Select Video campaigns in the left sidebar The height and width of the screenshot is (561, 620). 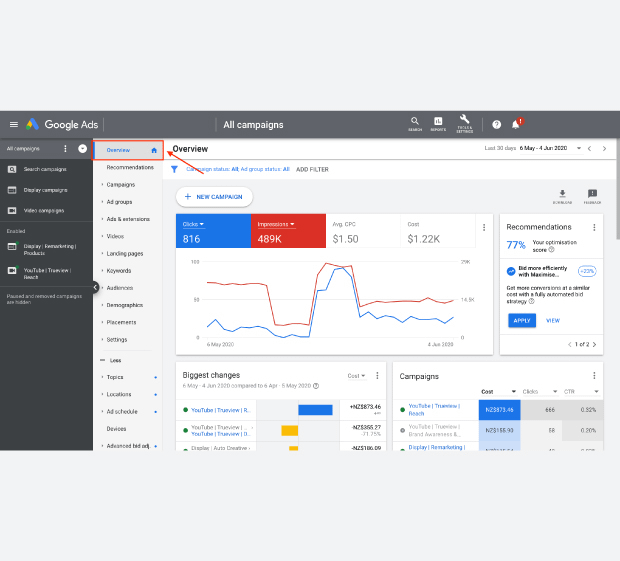pos(44,210)
